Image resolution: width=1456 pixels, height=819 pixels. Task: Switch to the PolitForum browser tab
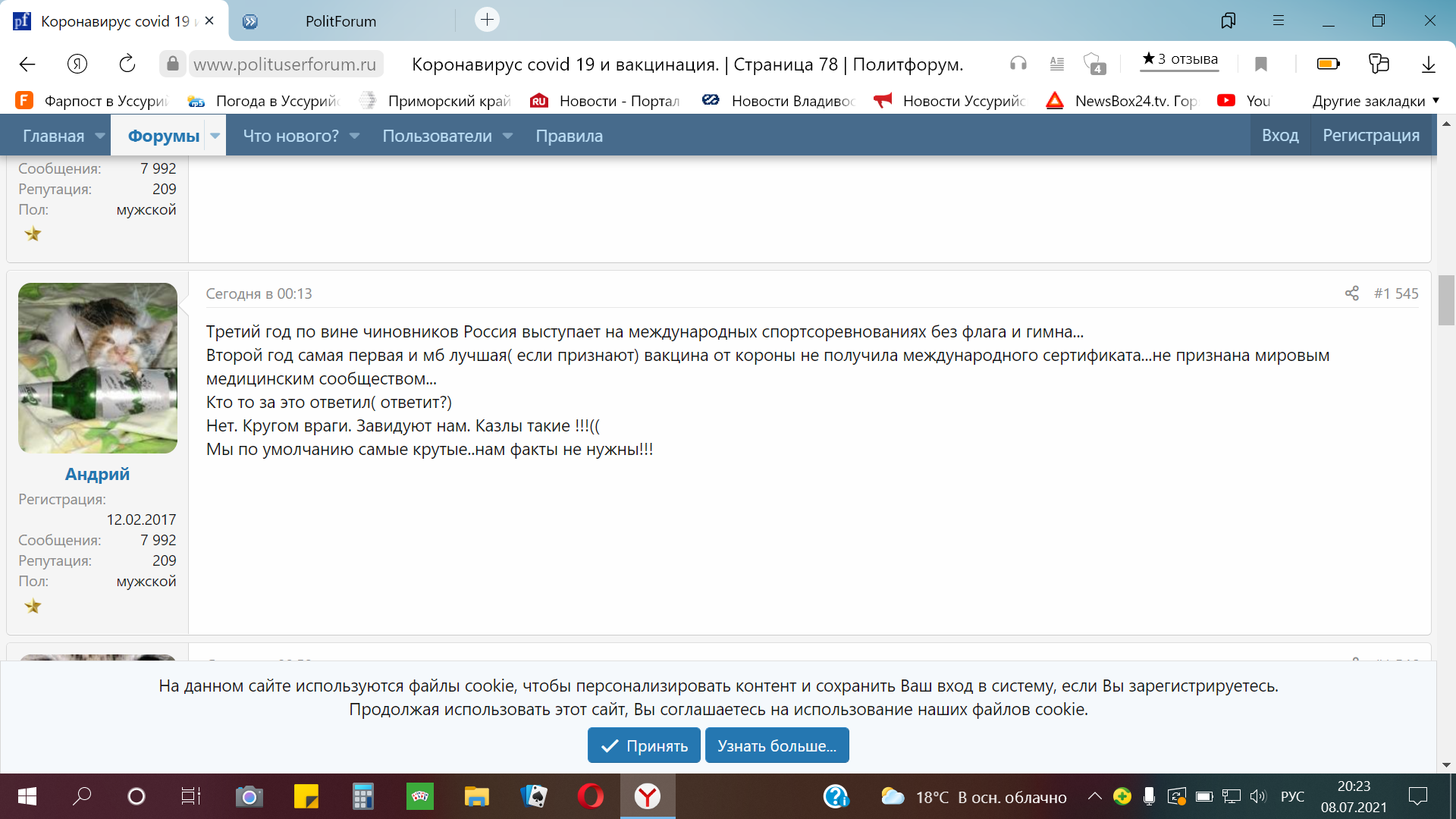(x=340, y=21)
